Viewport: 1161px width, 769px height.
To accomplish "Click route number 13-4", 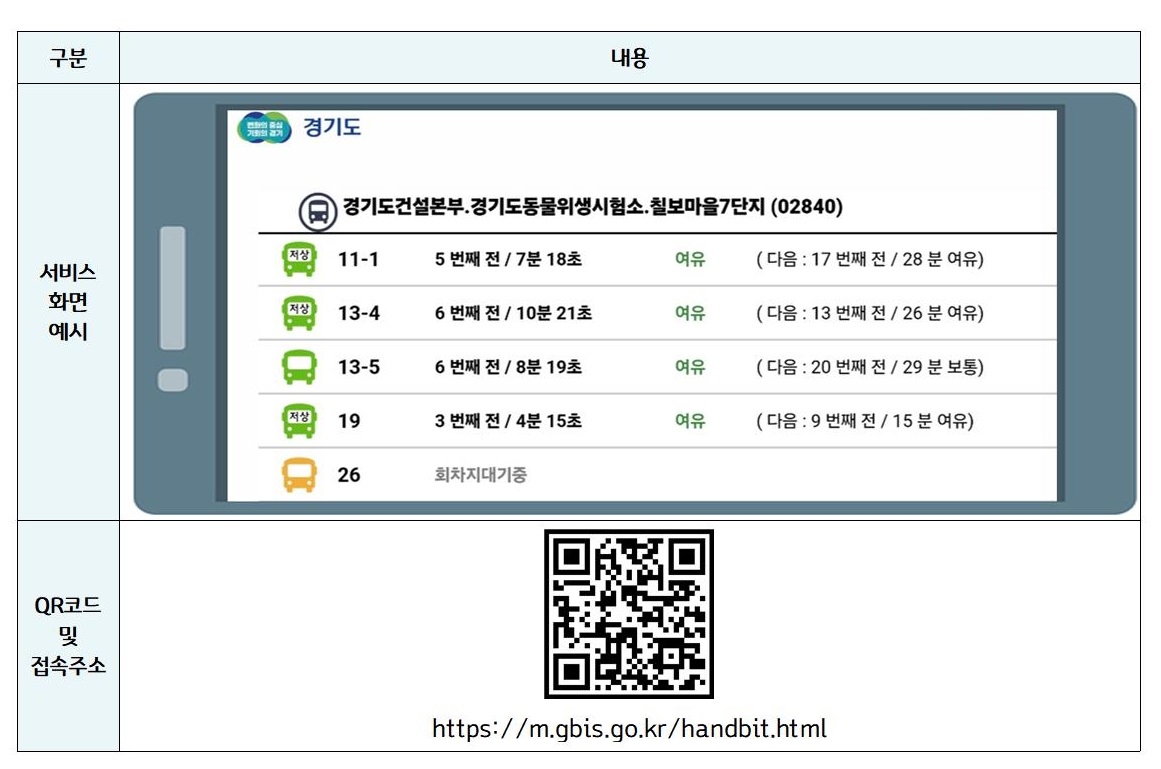I will [358, 314].
